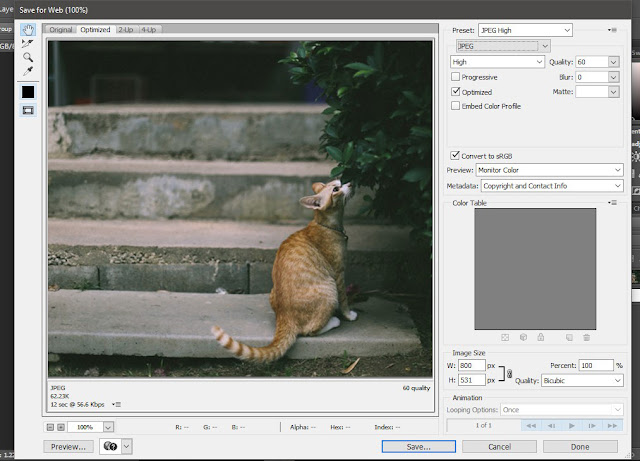Switch to the 4-Up tab
The width and height of the screenshot is (640, 461).
tap(149, 30)
